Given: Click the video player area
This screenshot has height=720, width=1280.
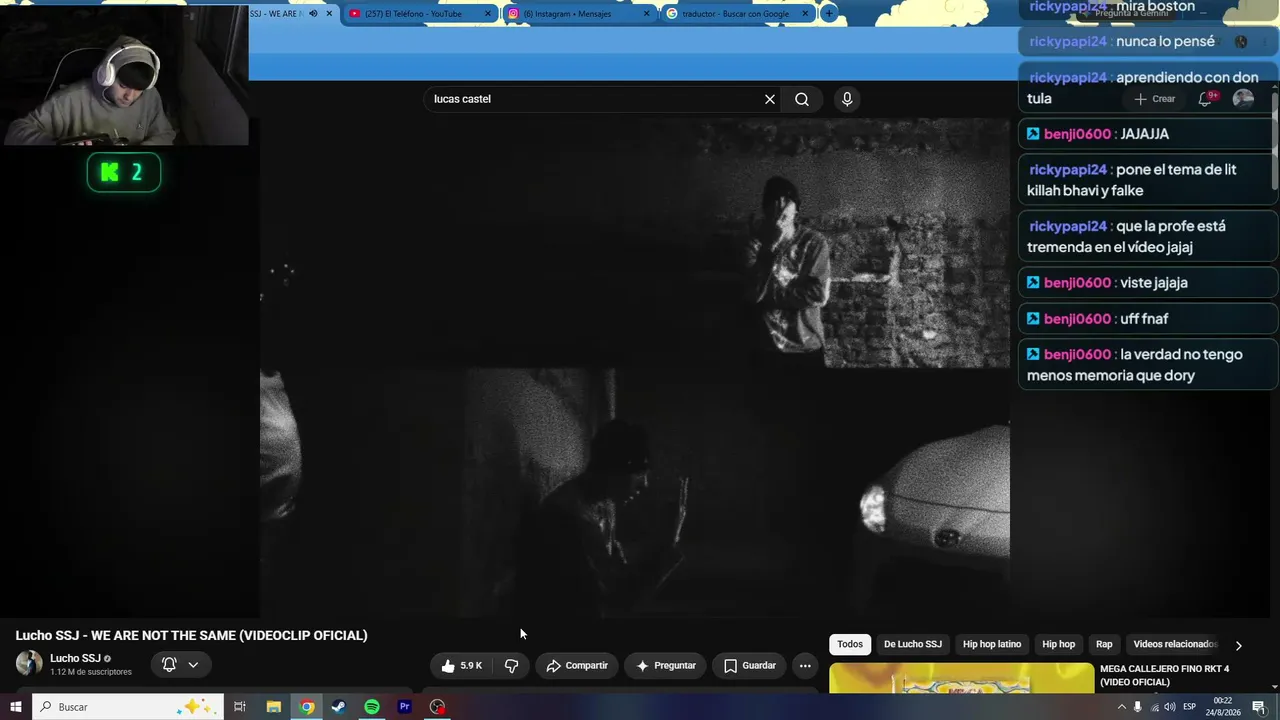Looking at the screenshot, I should (635, 368).
